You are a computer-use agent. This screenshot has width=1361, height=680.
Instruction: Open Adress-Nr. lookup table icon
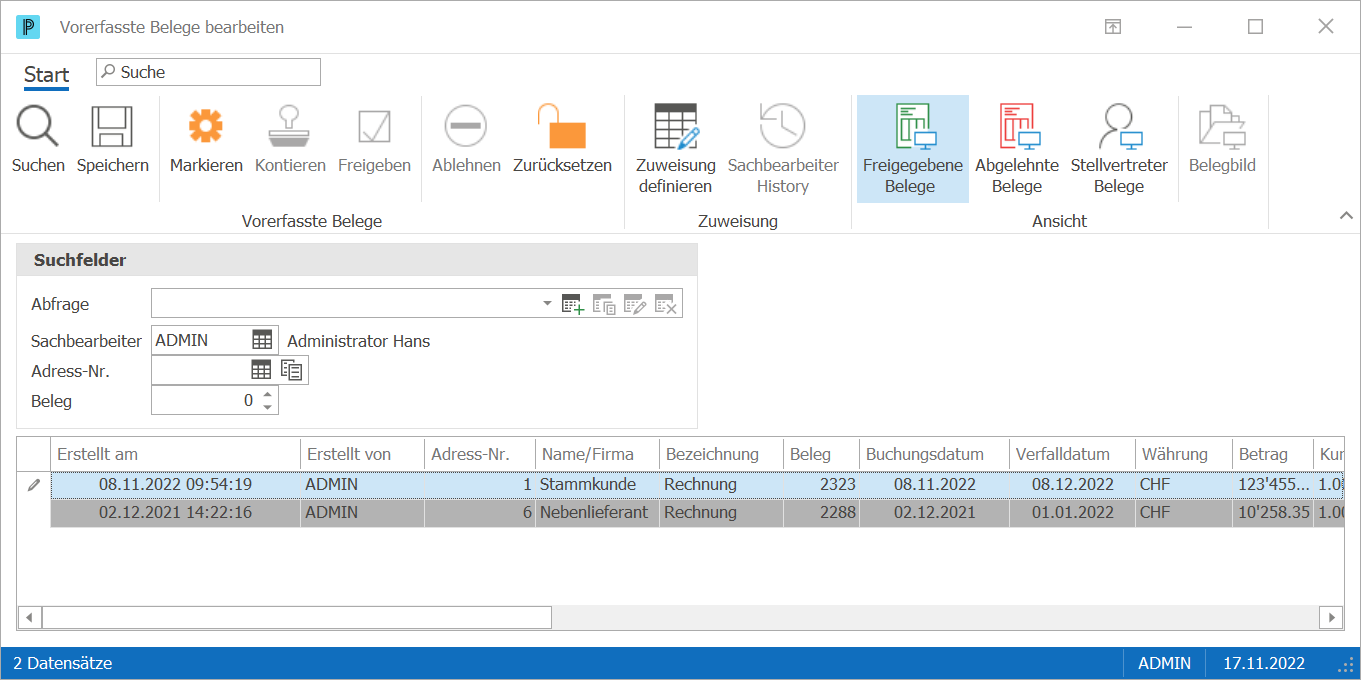[x=261, y=370]
